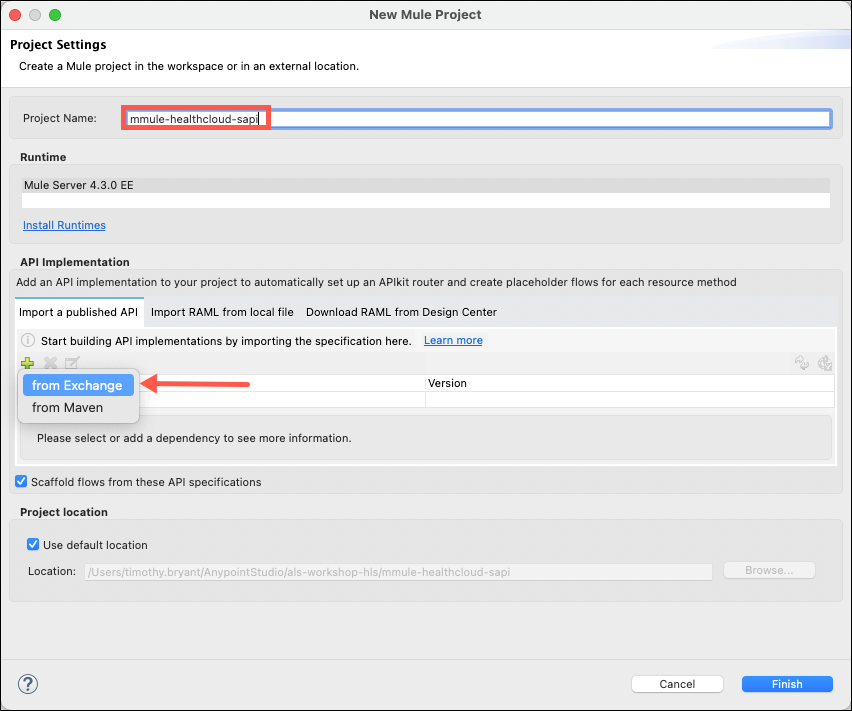Viewport: 852px width, 711px height.
Task: Click the Finish button
Action: pos(787,684)
